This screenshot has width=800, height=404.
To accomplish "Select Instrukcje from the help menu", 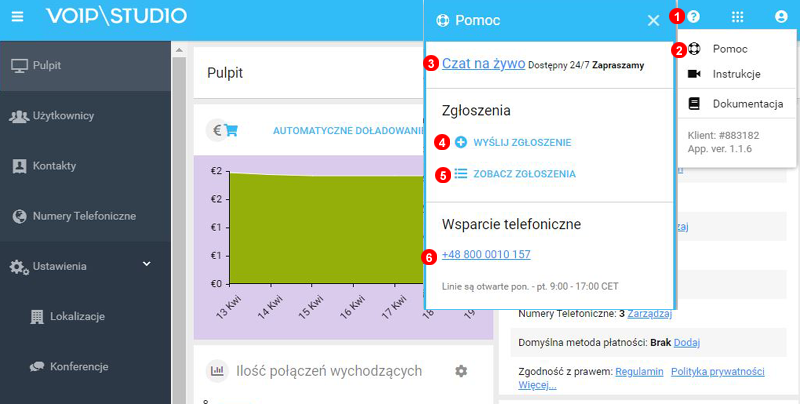I will (736, 74).
